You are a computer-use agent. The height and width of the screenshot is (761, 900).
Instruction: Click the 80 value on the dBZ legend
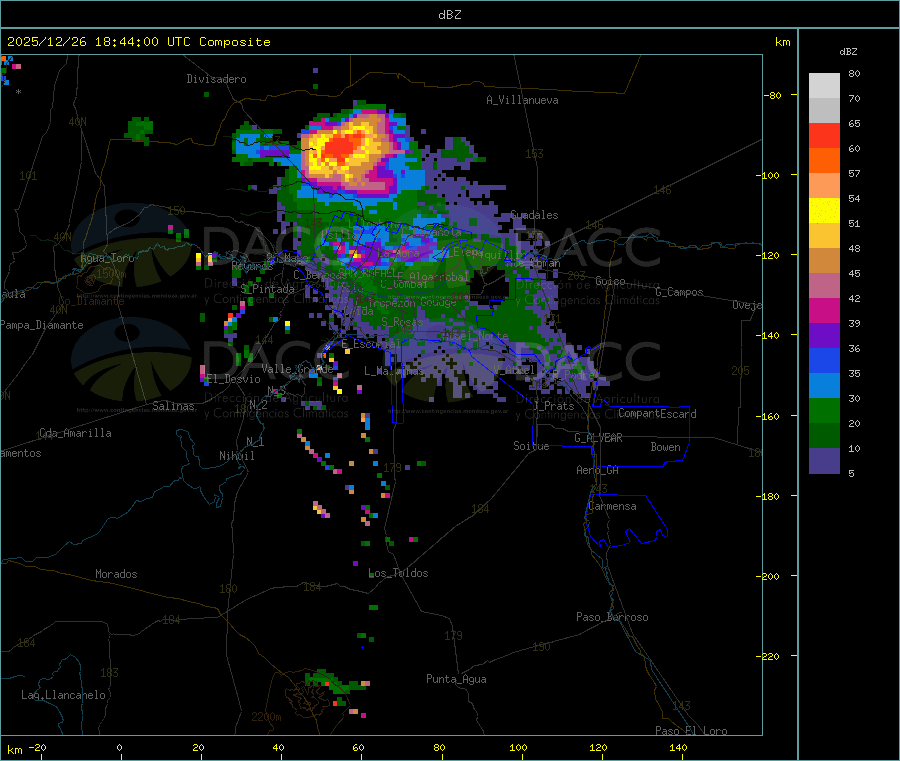click(x=854, y=73)
